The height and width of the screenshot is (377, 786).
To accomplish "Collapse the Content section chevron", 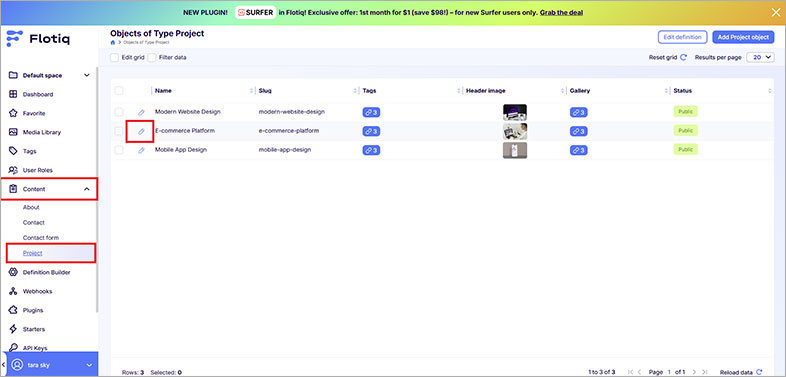I will [86, 189].
